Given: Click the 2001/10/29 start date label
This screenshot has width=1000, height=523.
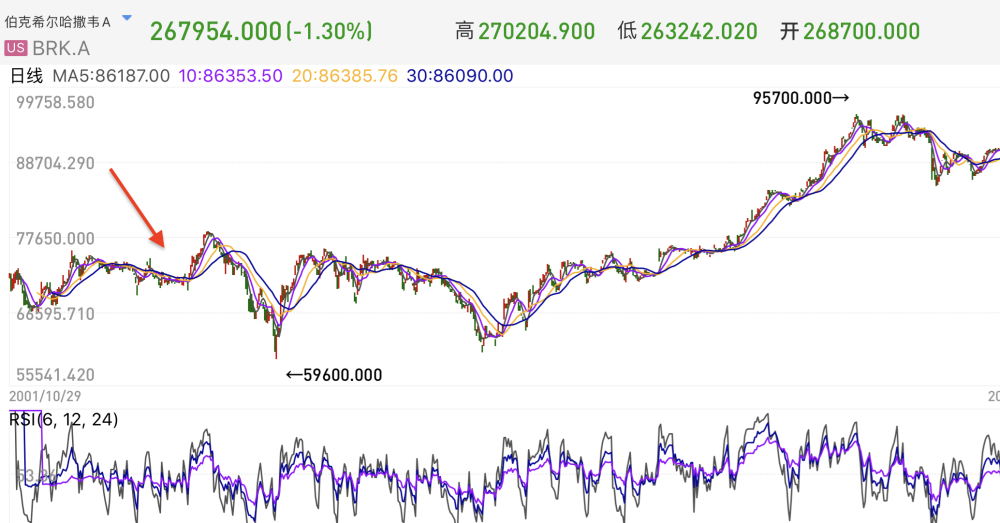Looking at the screenshot, I should (x=45, y=396).
